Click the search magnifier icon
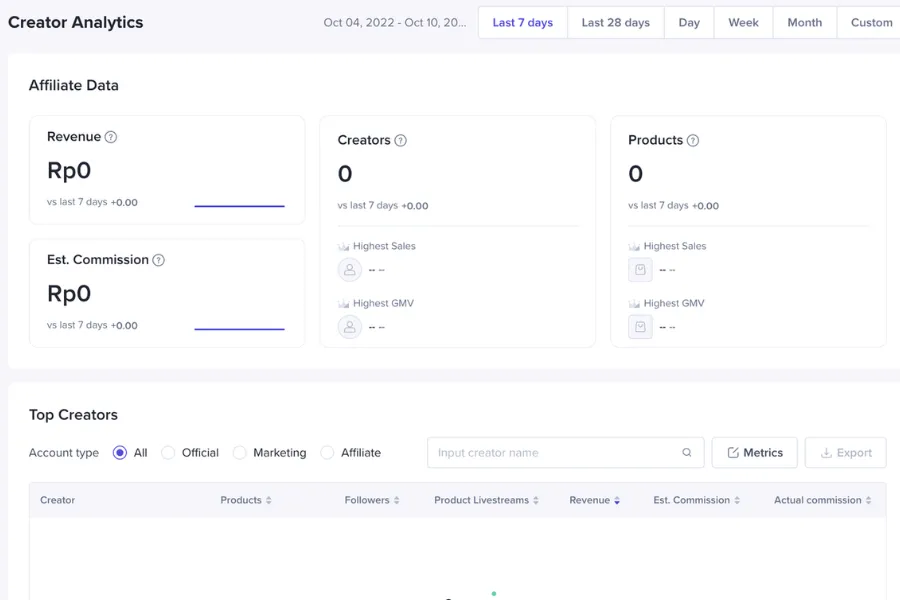900x600 pixels. (686, 452)
